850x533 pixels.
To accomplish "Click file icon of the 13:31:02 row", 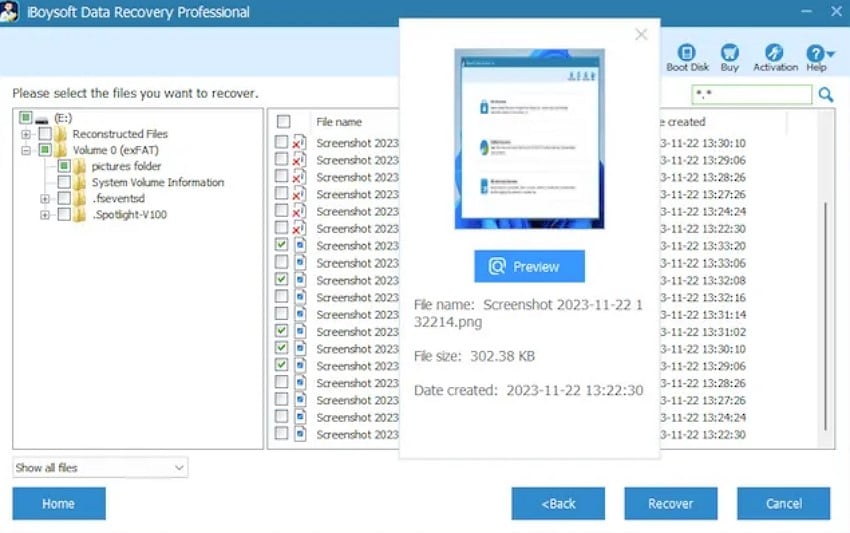I will click(x=300, y=331).
